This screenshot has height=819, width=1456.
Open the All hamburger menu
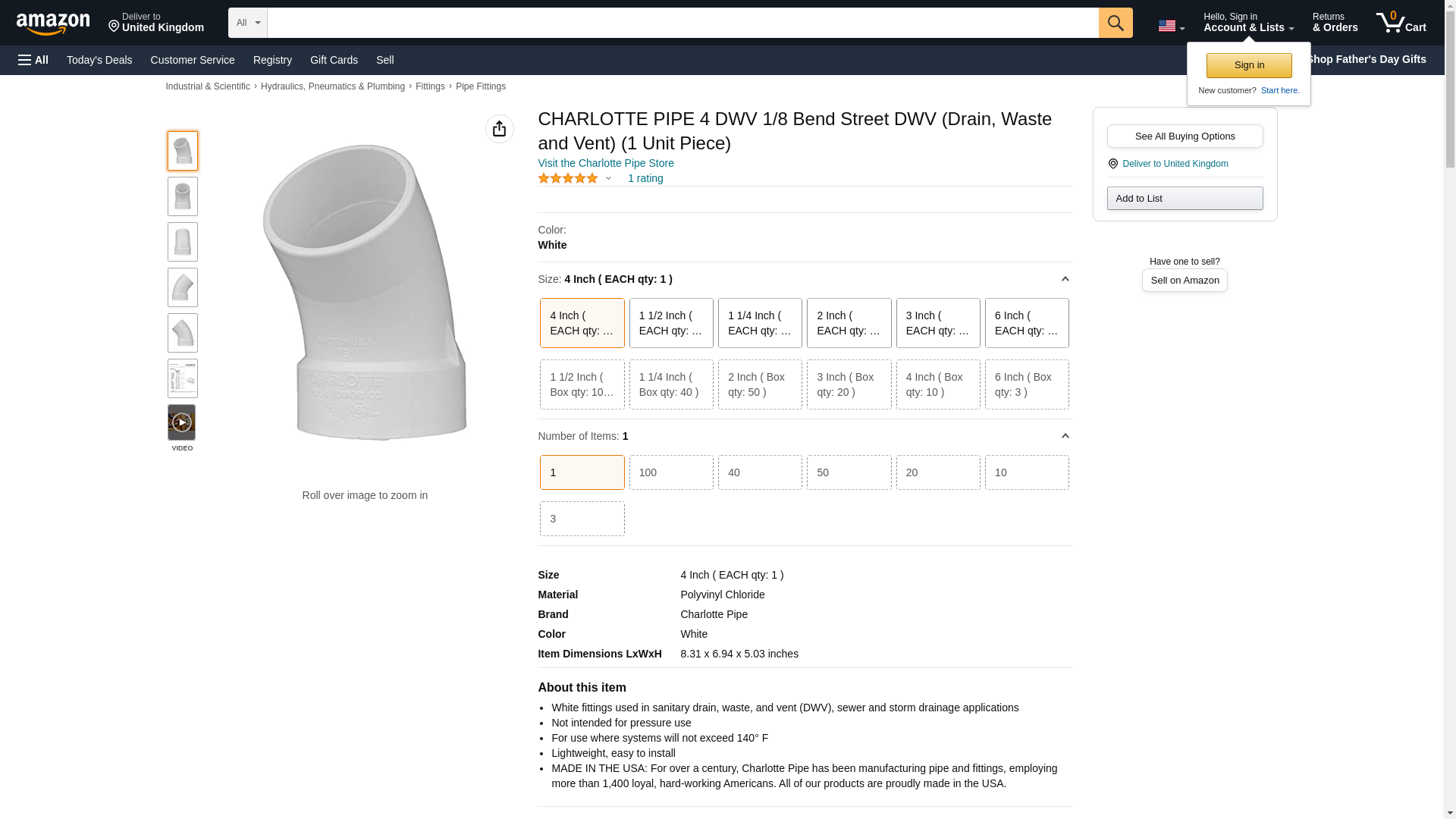click(x=33, y=60)
